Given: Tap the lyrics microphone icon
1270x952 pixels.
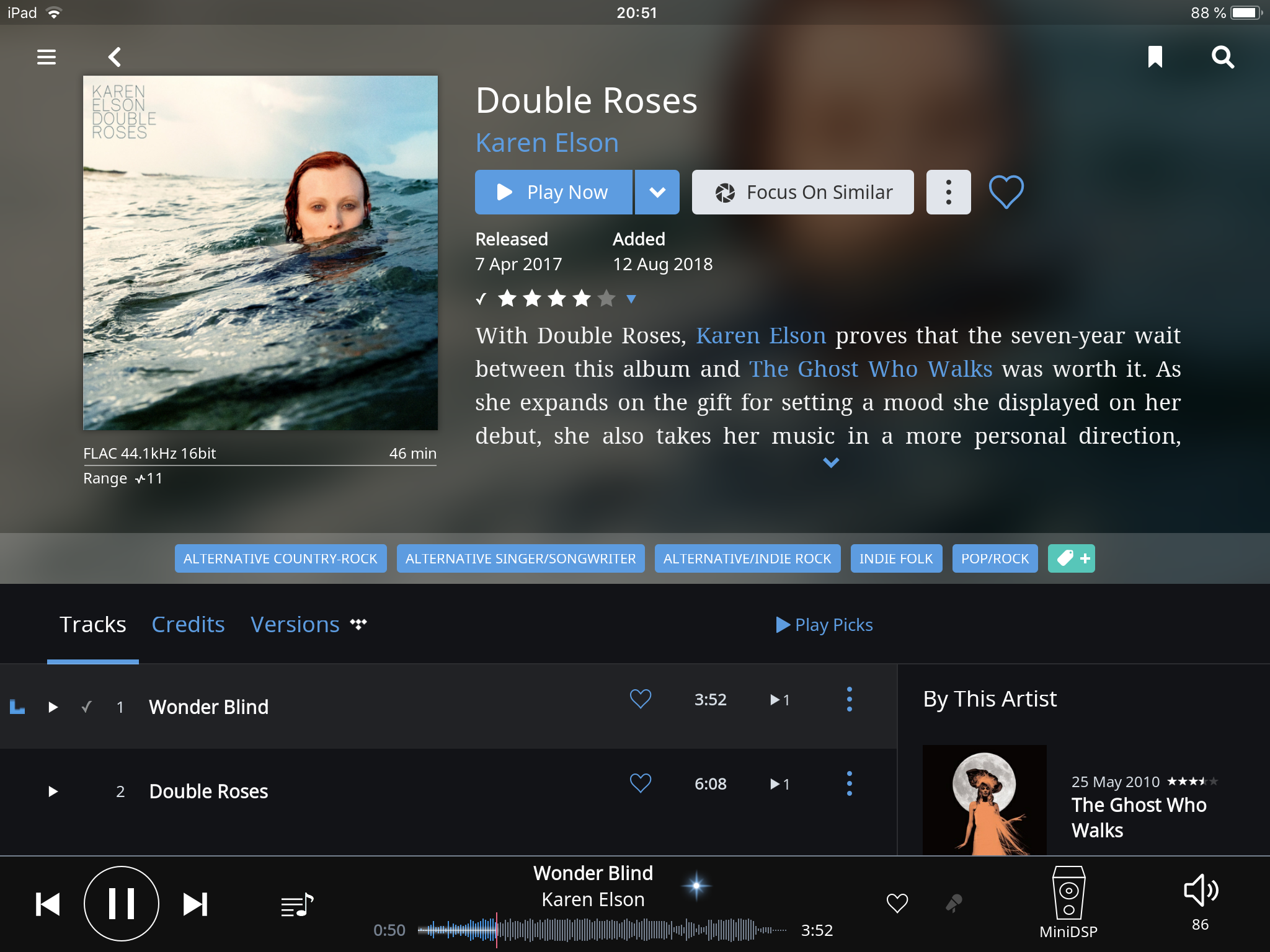Looking at the screenshot, I should pyautogui.click(x=954, y=903).
